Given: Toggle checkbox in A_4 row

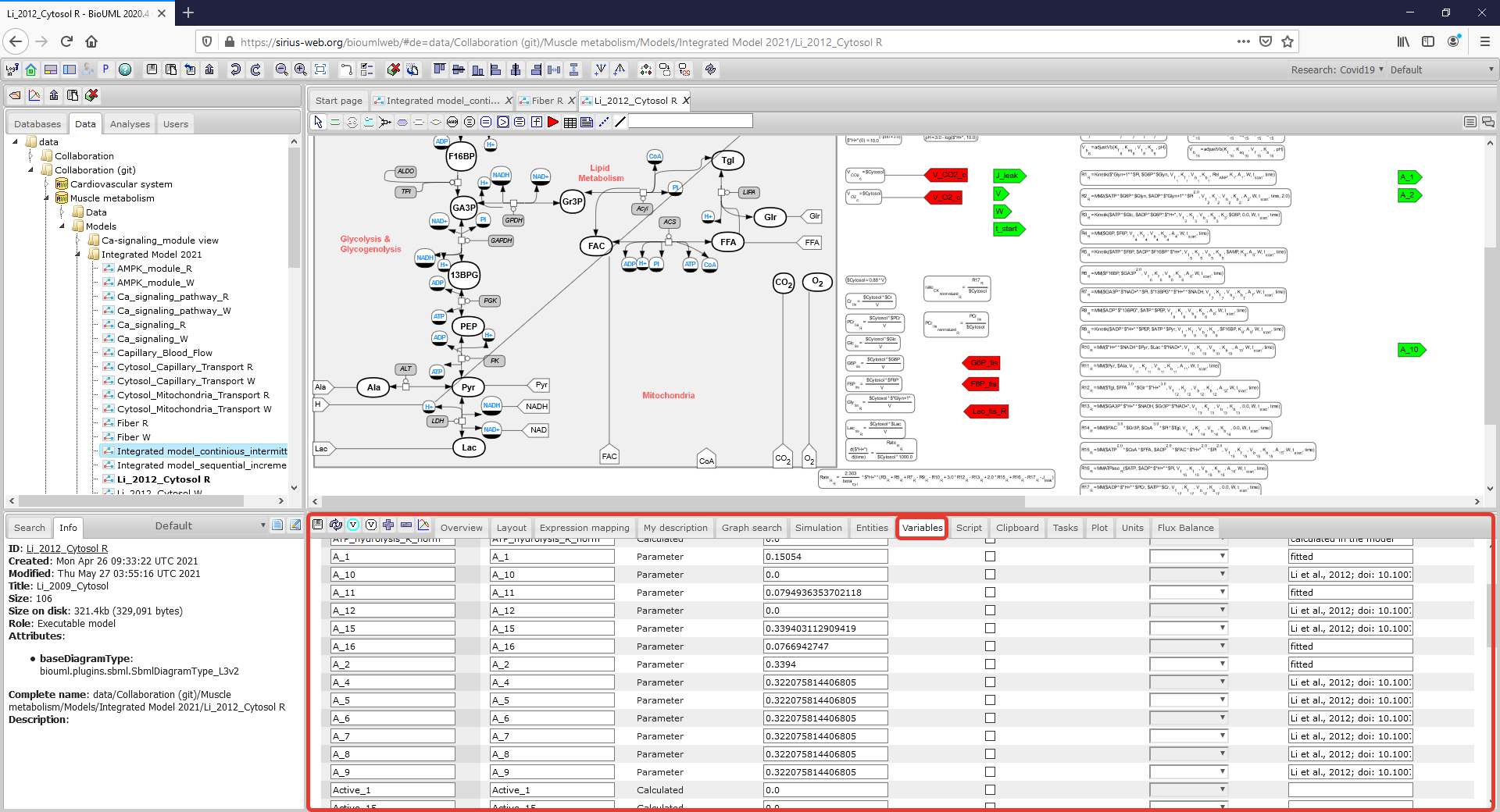Looking at the screenshot, I should (x=990, y=682).
